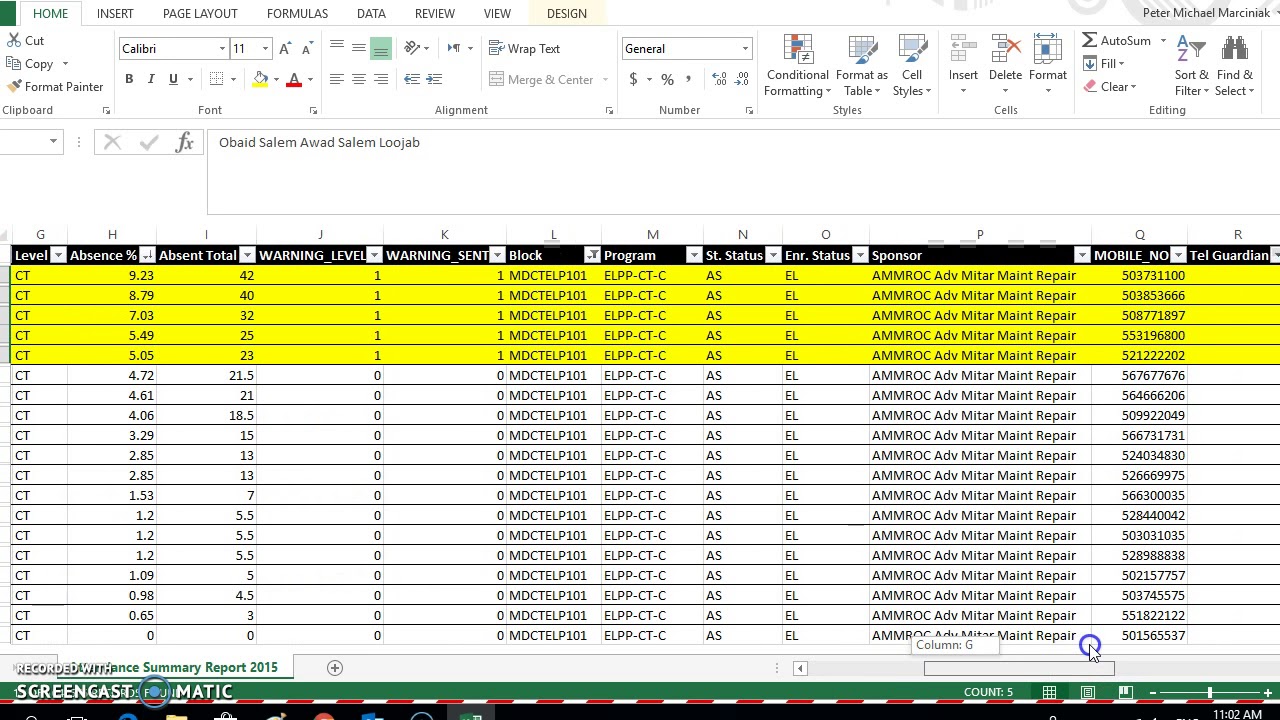The image size is (1280, 720).
Task: Apply the yellow fill color bucket
Action: (x=260, y=79)
